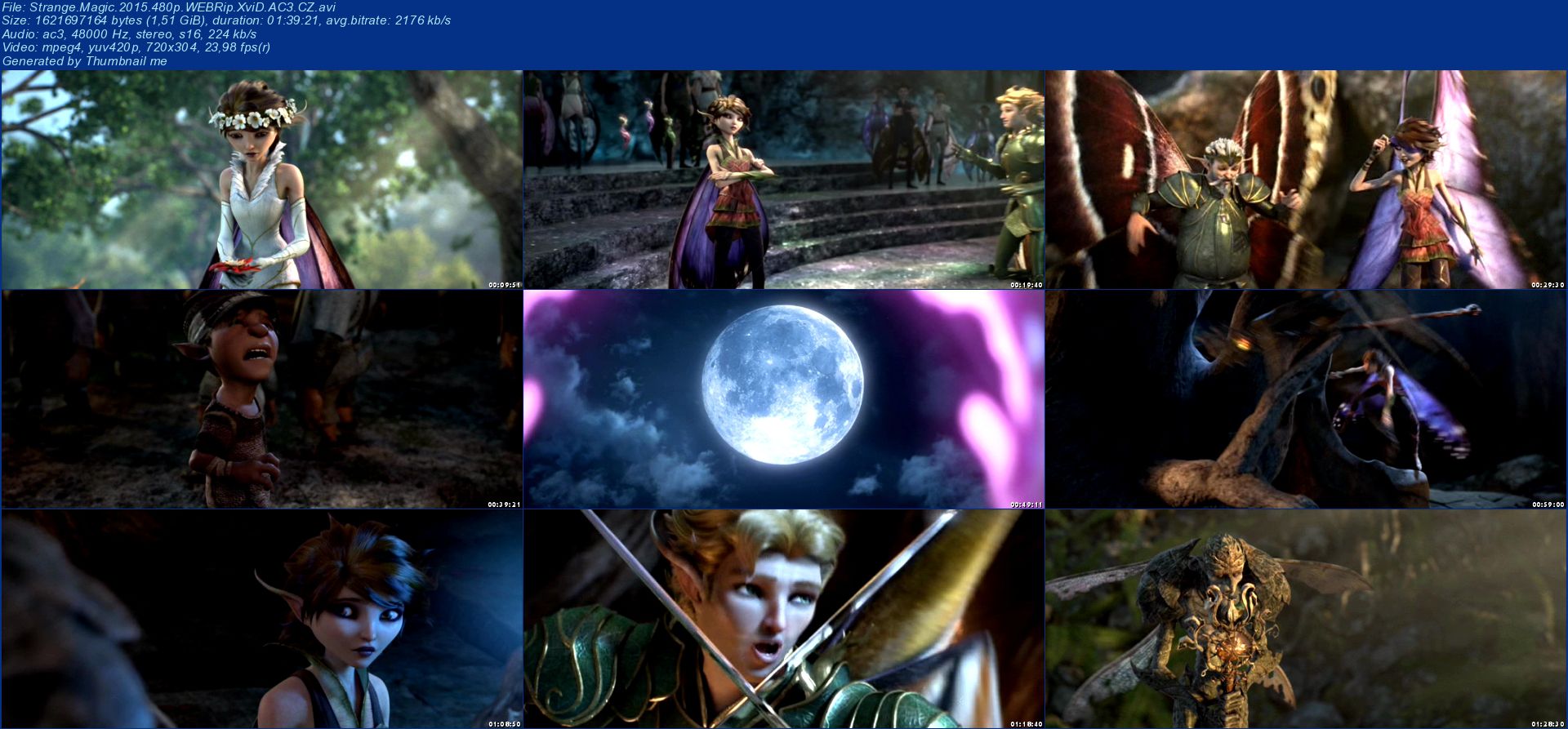The width and height of the screenshot is (1568, 729).
Task: Open the thumbnail of fairy with flower crown
Action: click(x=261, y=180)
